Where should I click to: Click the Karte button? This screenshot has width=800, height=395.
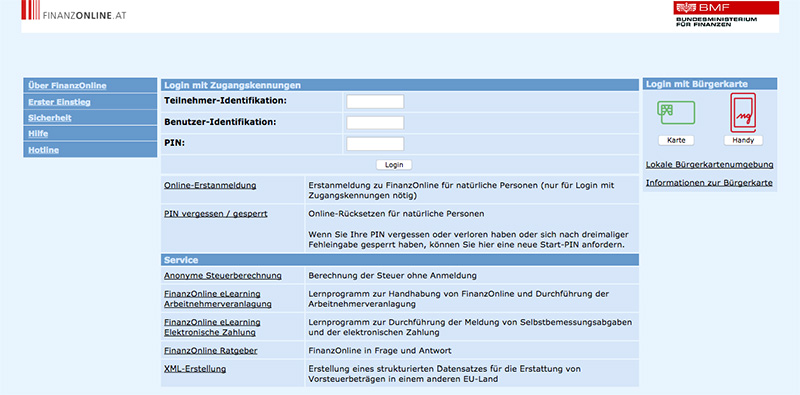click(x=676, y=140)
